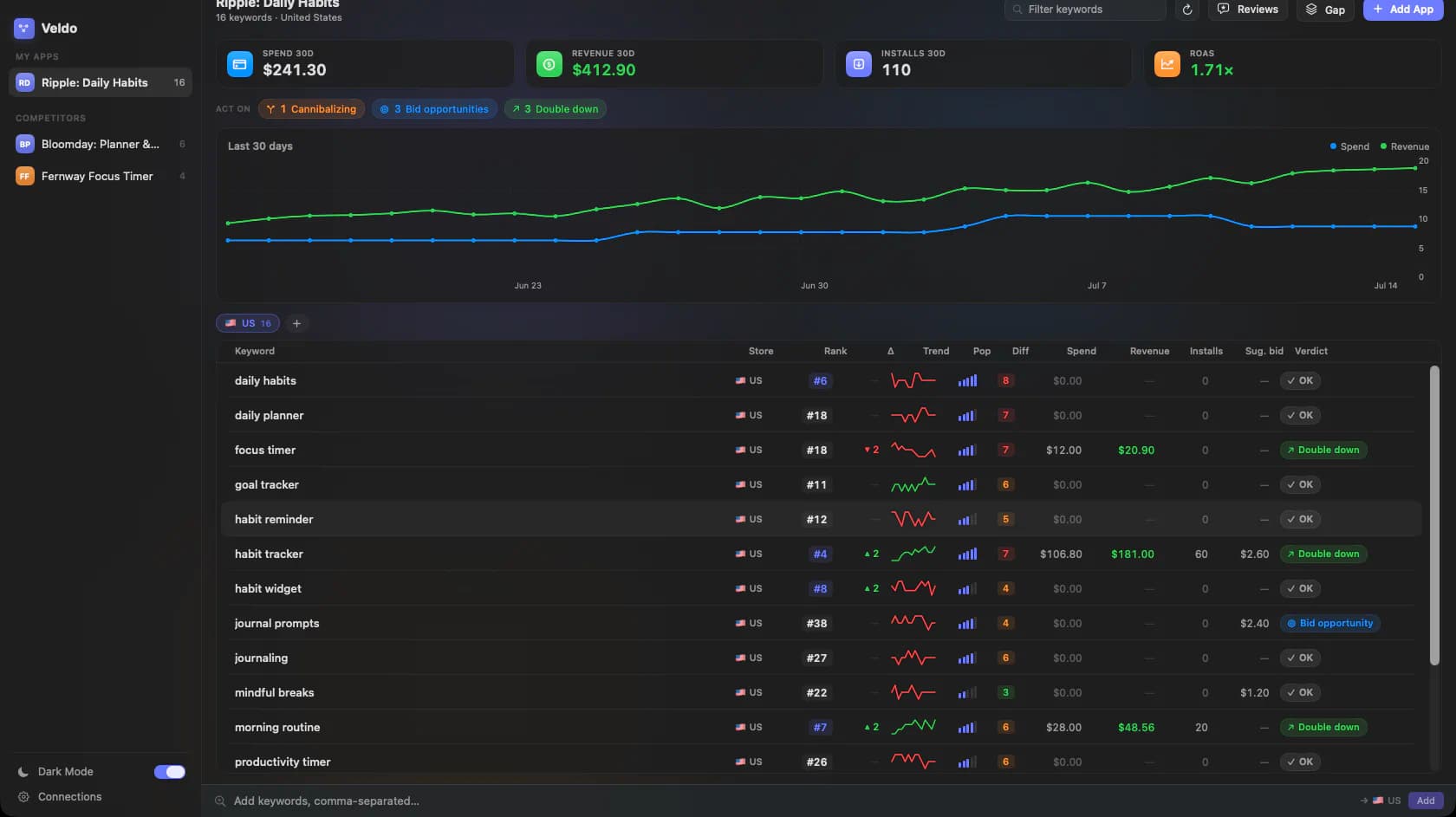Click the Ripple app RD avatar icon
The width and height of the screenshot is (1456, 817).
click(24, 83)
